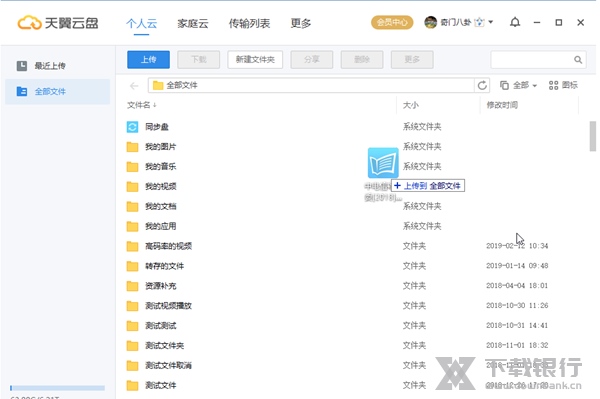The image size is (600, 399).
Task: Select the 我的视频 file name
Action: (160, 187)
